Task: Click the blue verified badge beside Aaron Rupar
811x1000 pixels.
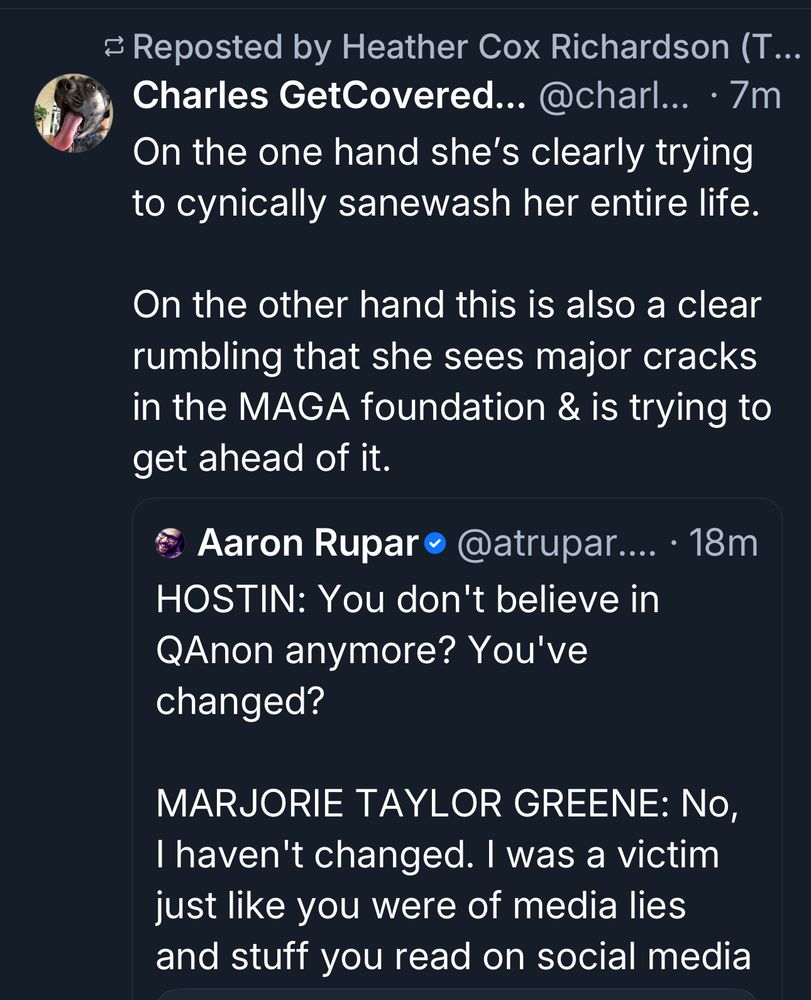Action: pyautogui.click(x=435, y=544)
